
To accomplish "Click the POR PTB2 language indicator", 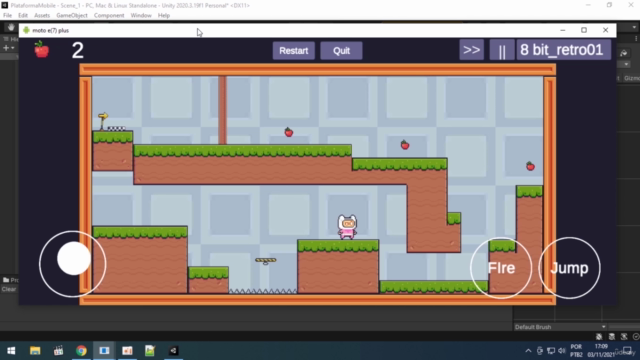I will click(576, 351).
